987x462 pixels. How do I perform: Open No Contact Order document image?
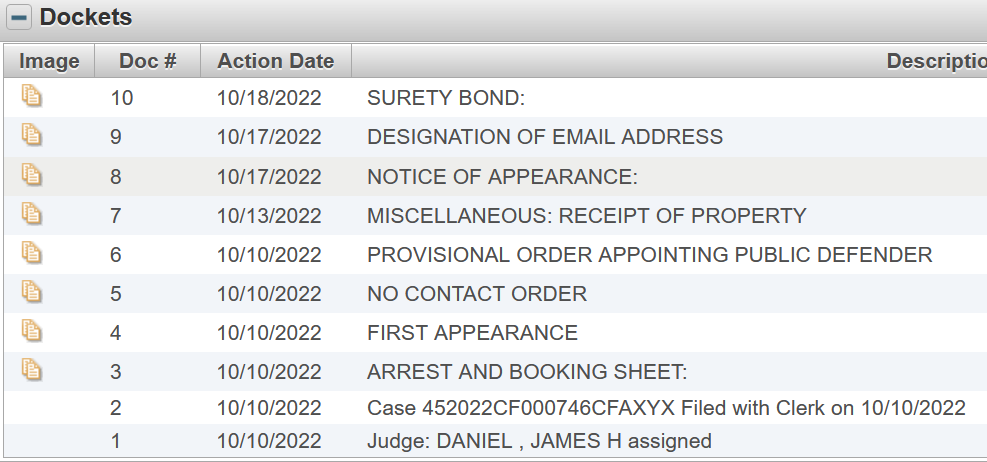click(33, 291)
